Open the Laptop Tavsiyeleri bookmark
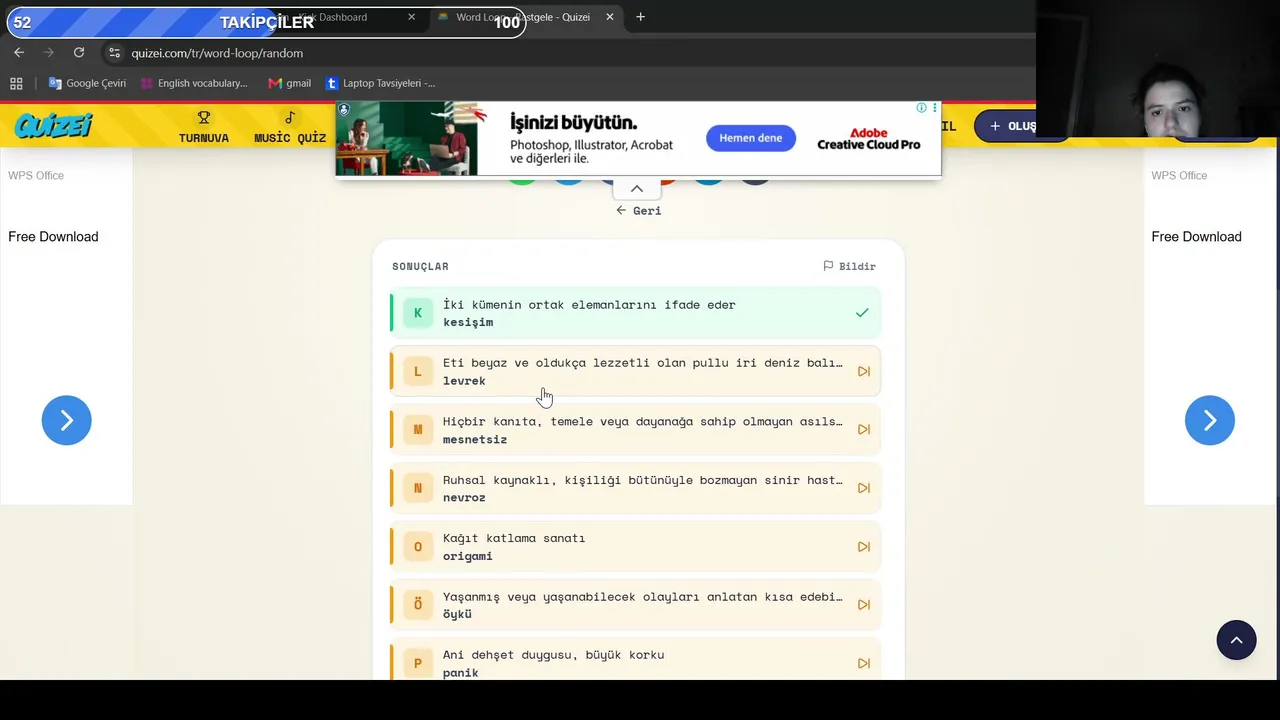 pyautogui.click(x=381, y=83)
